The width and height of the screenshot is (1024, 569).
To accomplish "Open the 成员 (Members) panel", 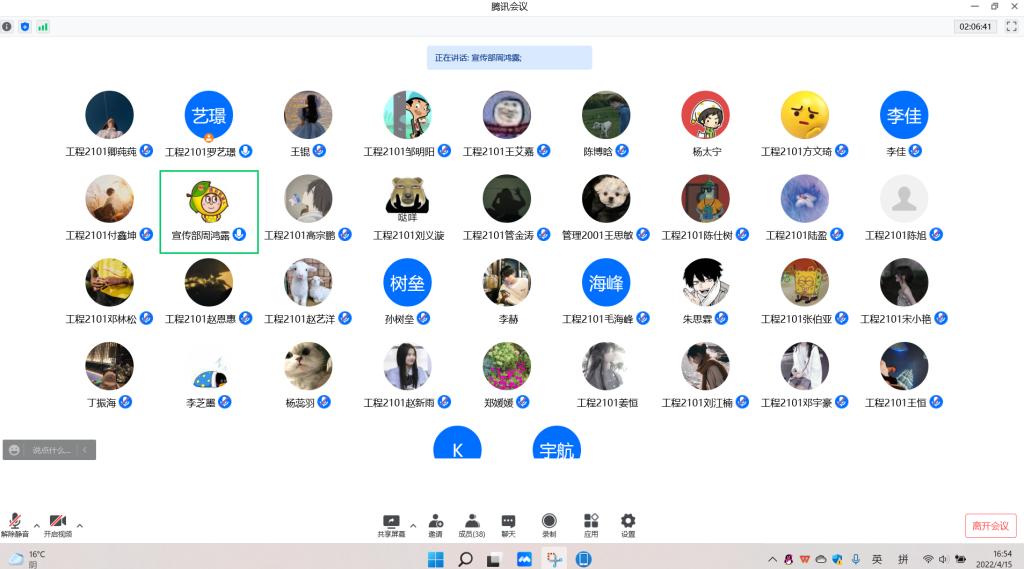I will coord(471,525).
